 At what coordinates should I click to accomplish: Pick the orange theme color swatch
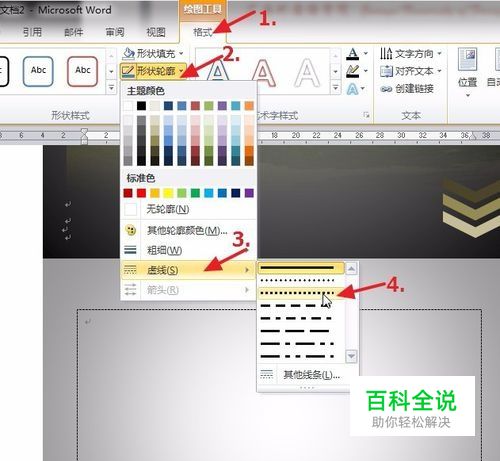249,106
